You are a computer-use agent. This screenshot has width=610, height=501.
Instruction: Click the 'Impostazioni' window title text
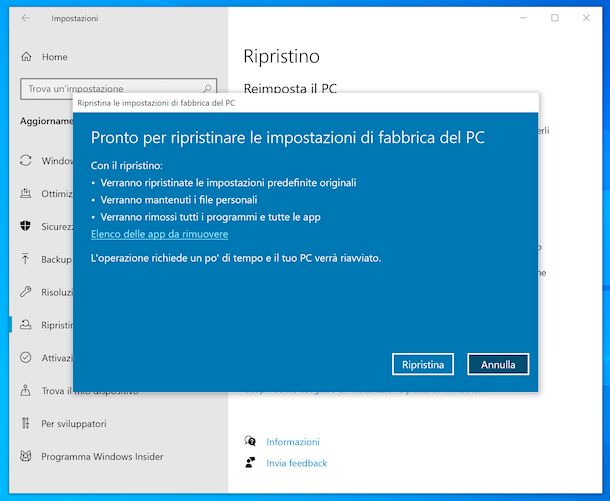point(75,18)
